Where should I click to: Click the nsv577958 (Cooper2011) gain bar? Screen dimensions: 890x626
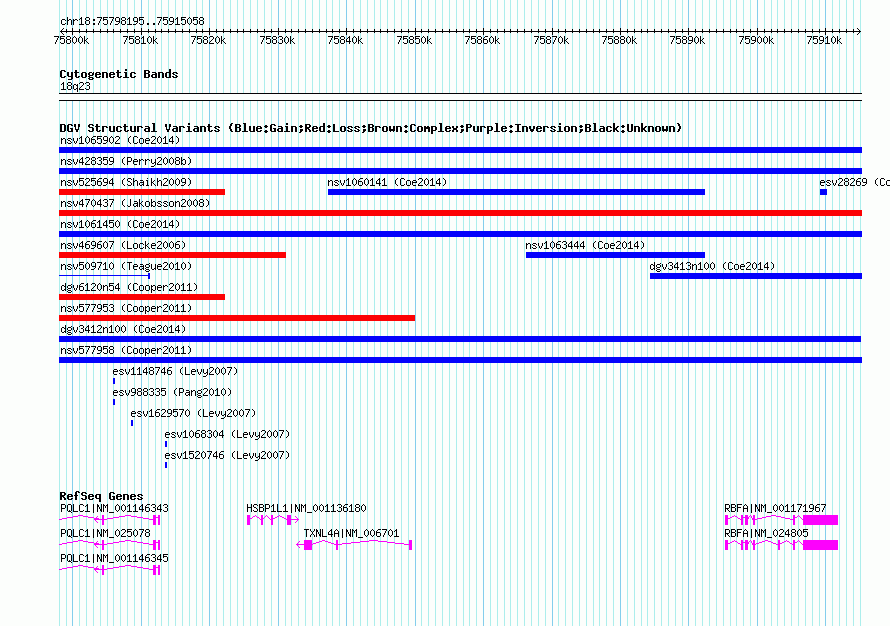point(460,360)
